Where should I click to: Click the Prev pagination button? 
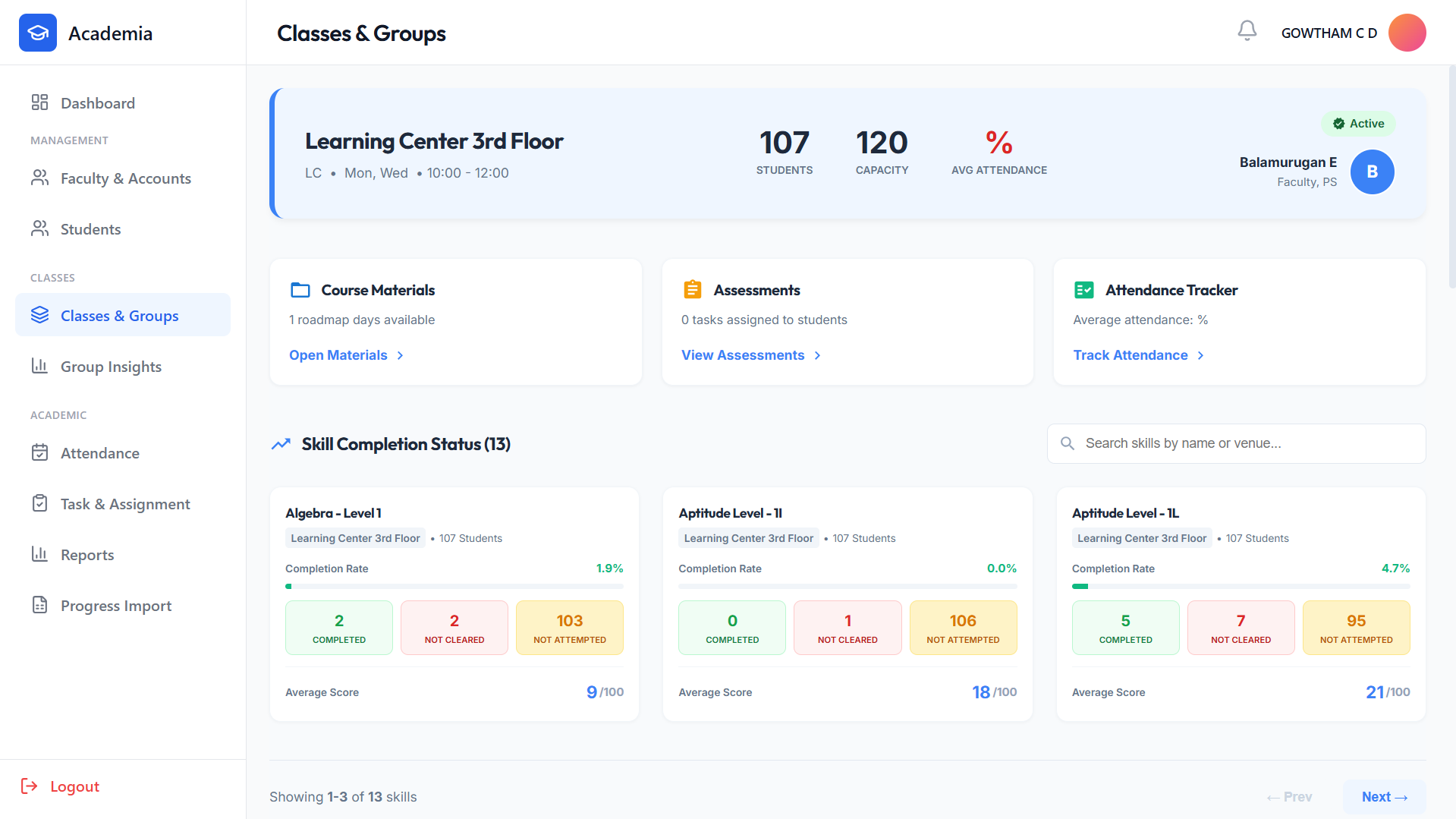[x=1289, y=797]
